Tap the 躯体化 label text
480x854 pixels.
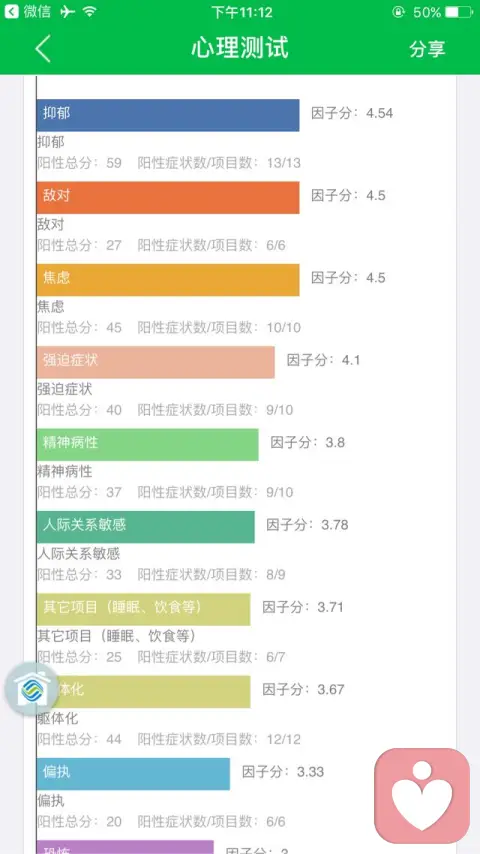58,719
